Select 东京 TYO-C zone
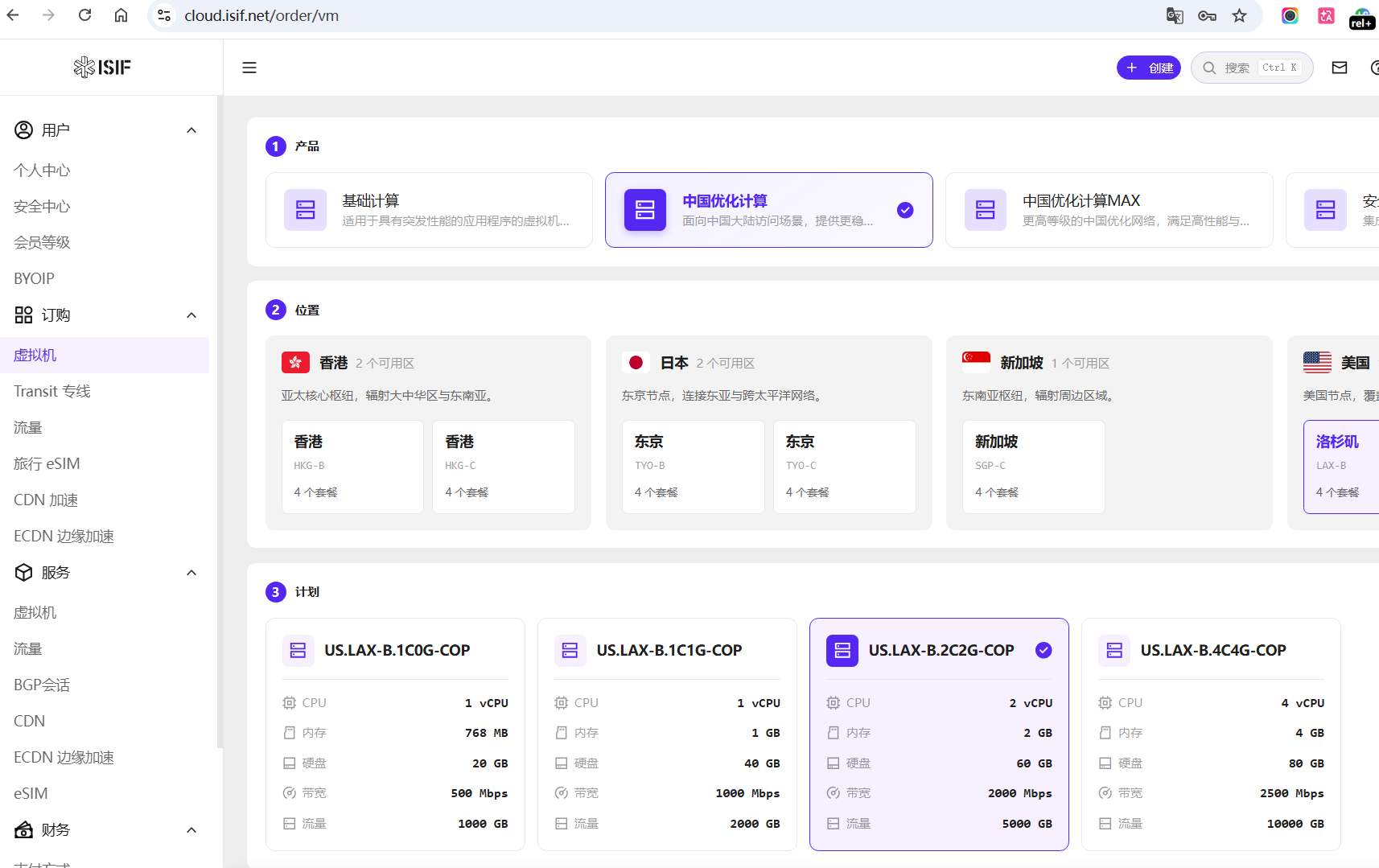Screen dimensions: 1379x868 point(845,467)
